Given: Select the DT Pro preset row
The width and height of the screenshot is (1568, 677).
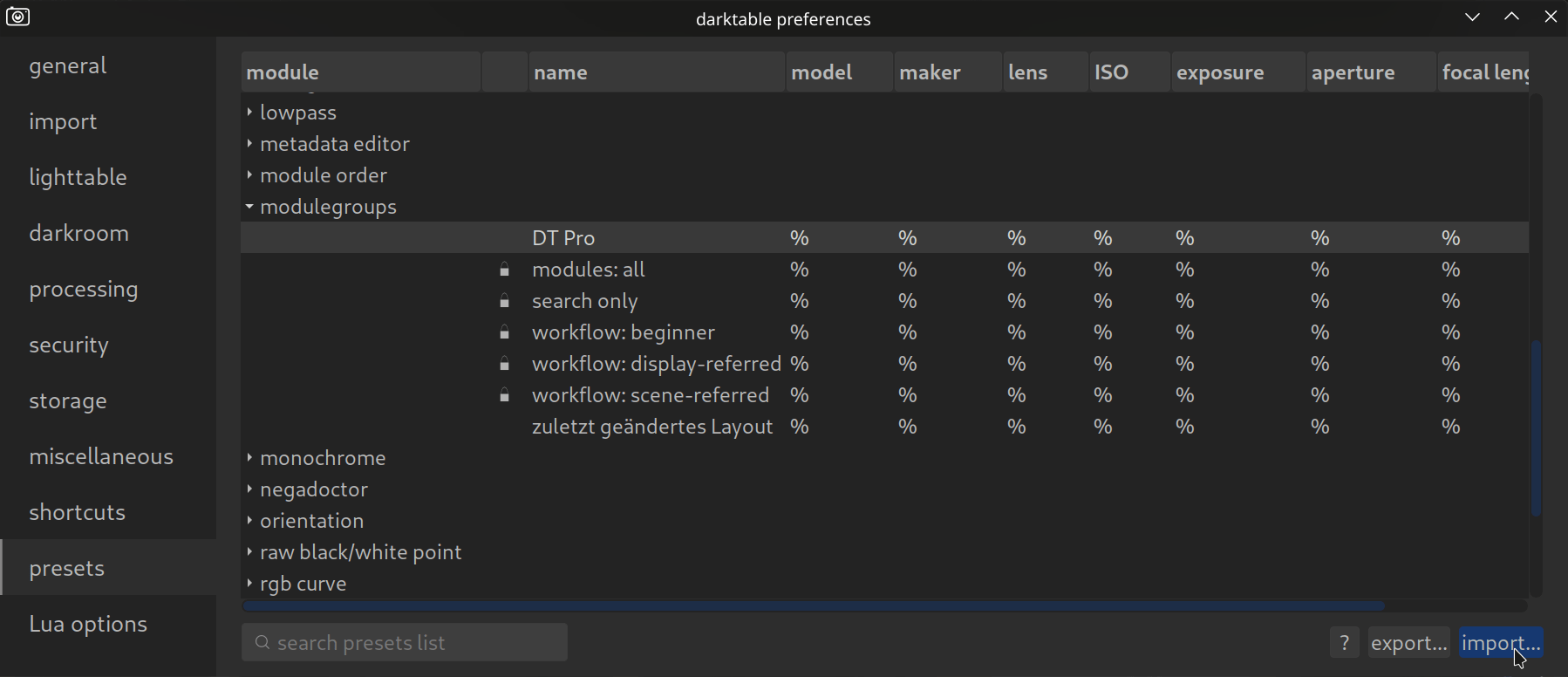Looking at the screenshot, I should 563,238.
